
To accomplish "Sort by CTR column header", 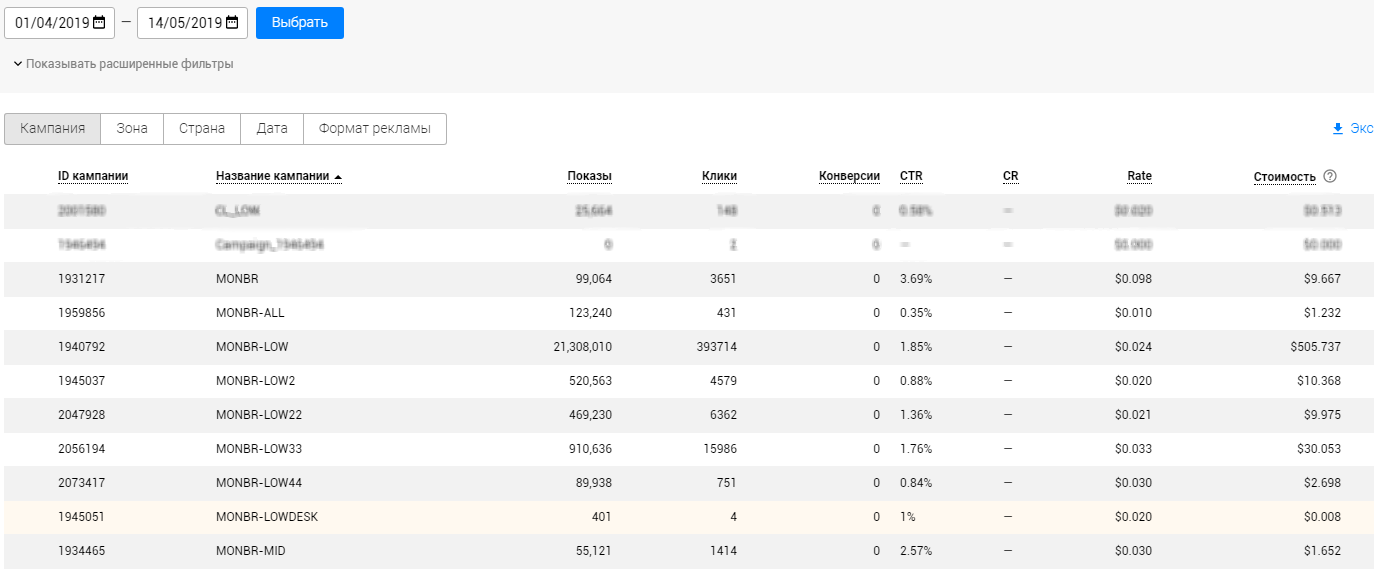I will [911, 176].
